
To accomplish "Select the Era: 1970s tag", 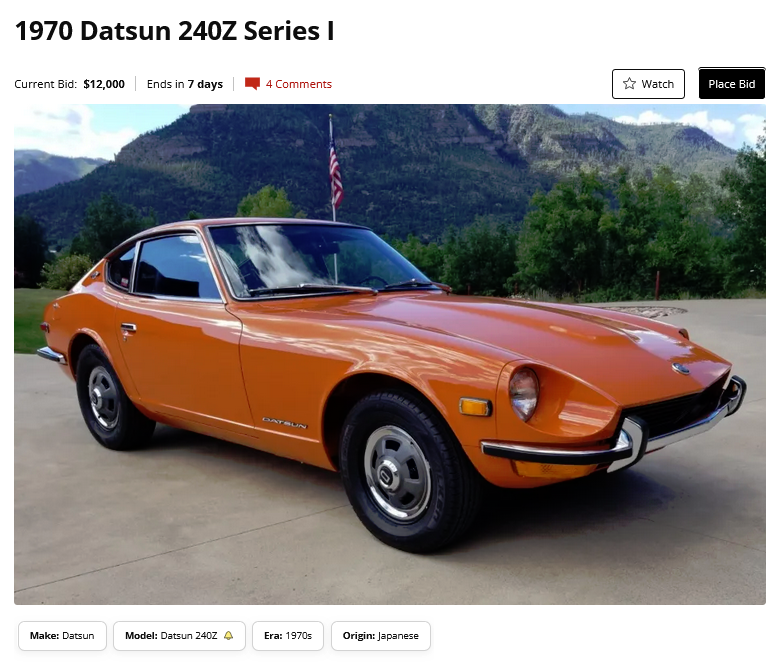I will 288,636.
